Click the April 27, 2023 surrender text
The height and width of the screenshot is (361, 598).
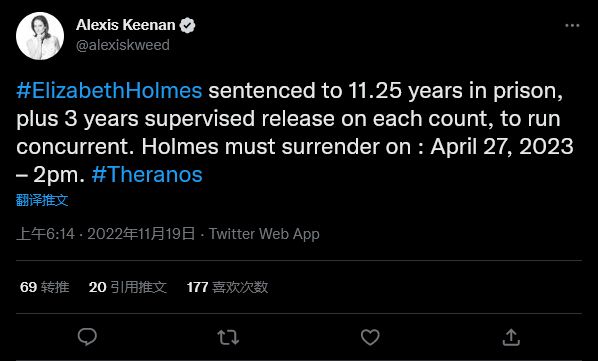(x=502, y=147)
